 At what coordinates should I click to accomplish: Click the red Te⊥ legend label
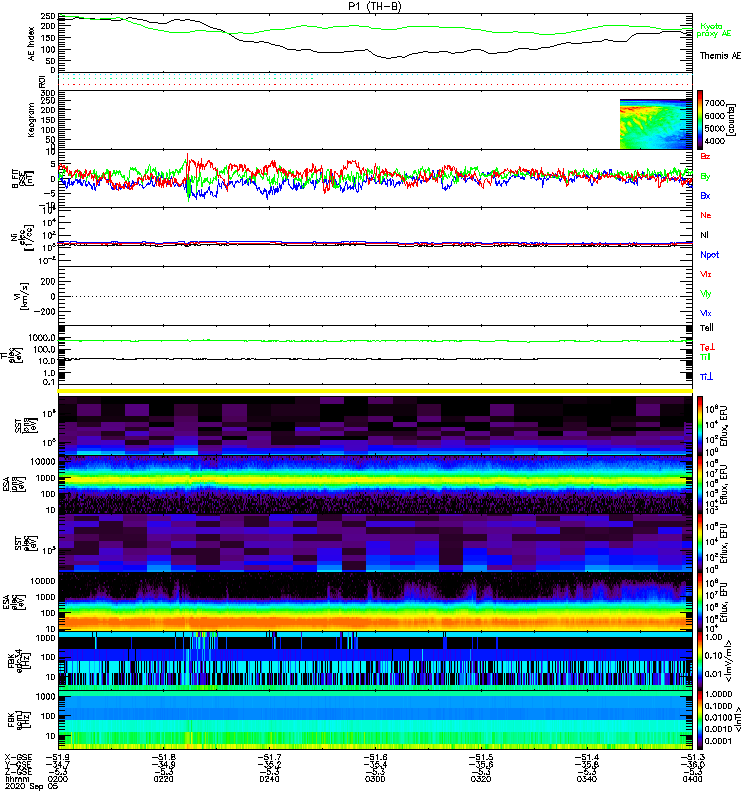(x=707, y=347)
